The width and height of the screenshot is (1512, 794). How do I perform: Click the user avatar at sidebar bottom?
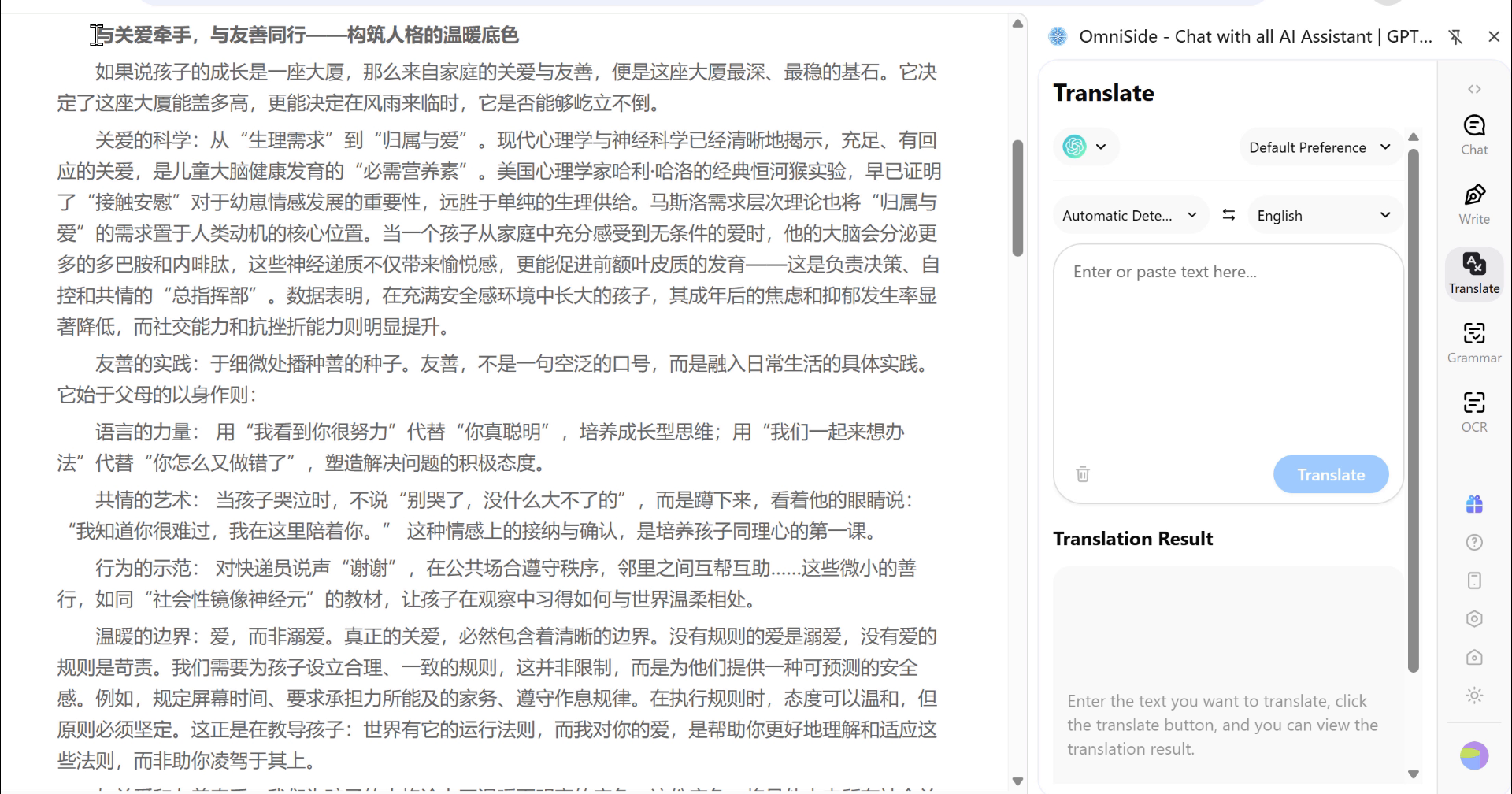(1473, 755)
